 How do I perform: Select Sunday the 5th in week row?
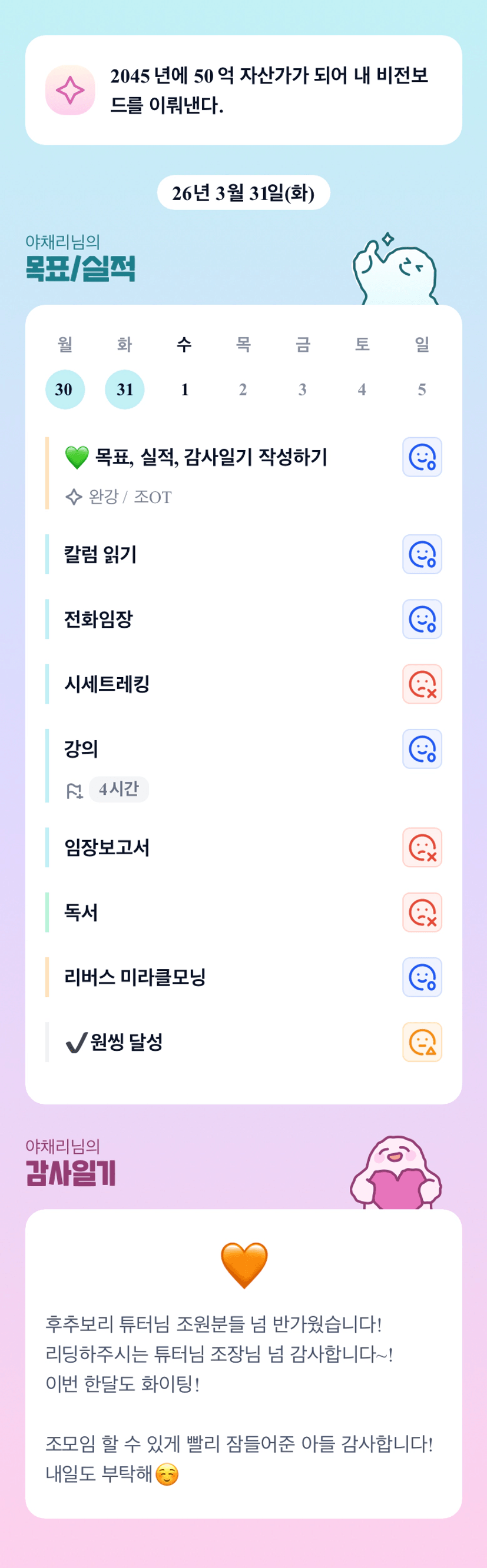pyautogui.click(x=422, y=389)
